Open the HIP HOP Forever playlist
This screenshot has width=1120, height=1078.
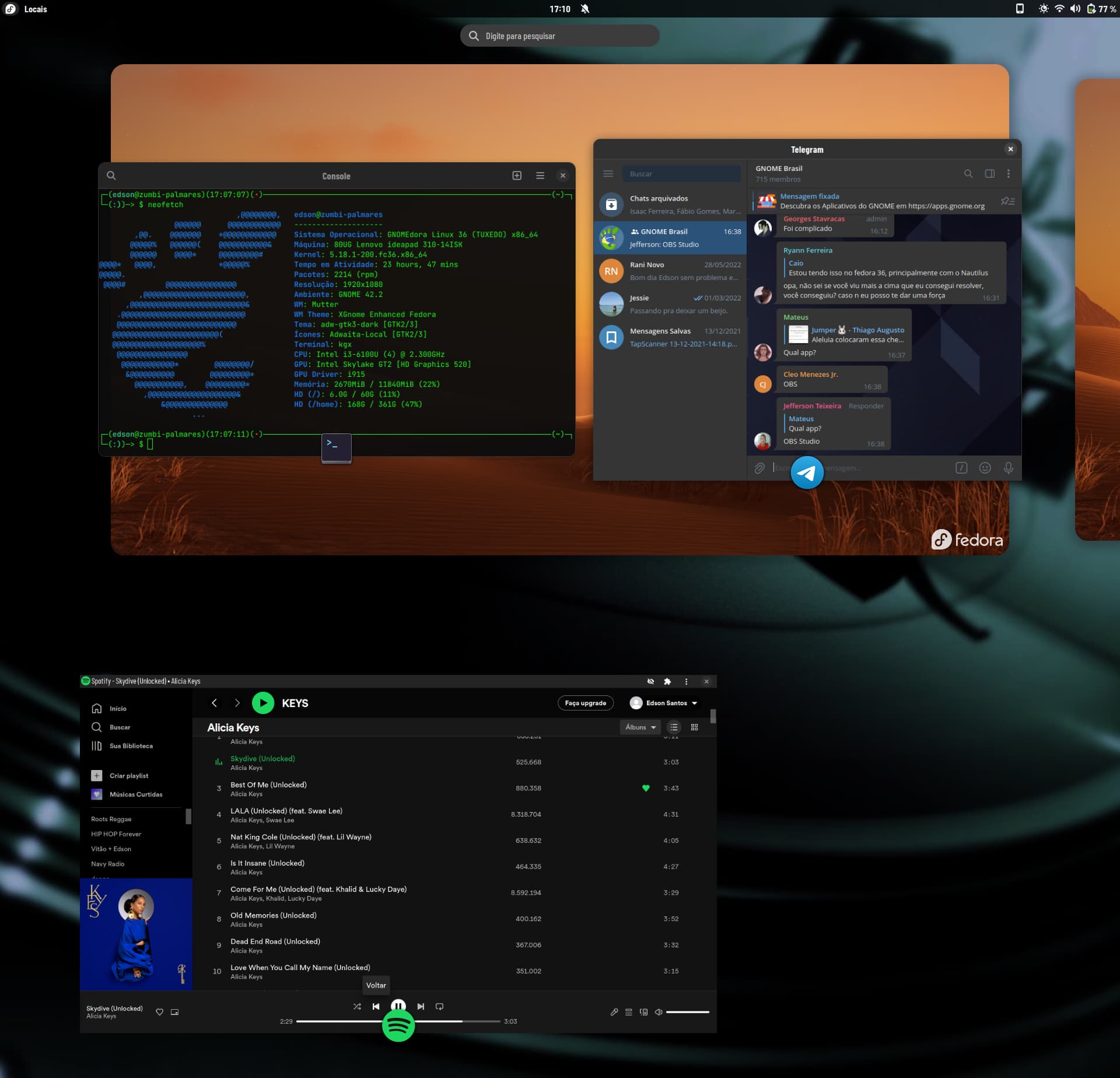[116, 834]
